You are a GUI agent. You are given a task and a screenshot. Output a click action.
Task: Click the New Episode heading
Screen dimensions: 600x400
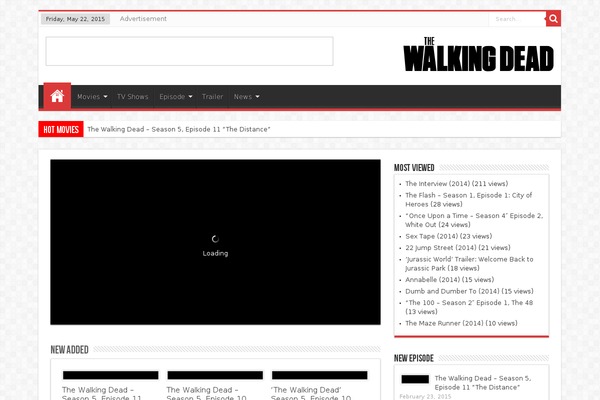414,358
